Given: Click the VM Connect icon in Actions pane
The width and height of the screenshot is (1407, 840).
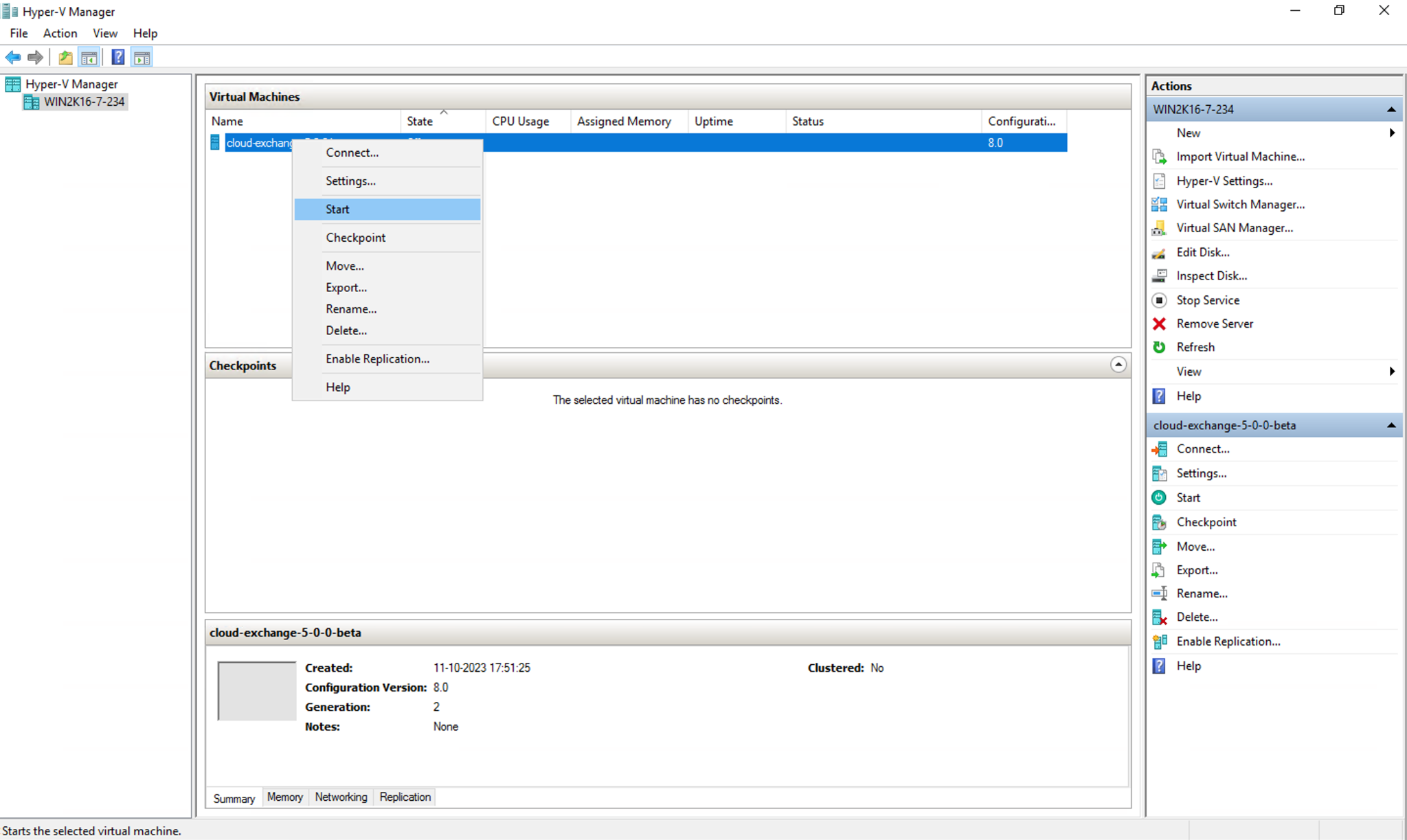Looking at the screenshot, I should [x=1160, y=449].
